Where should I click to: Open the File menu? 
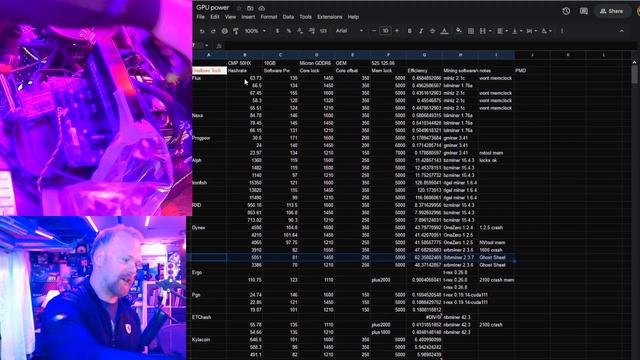pyautogui.click(x=200, y=17)
